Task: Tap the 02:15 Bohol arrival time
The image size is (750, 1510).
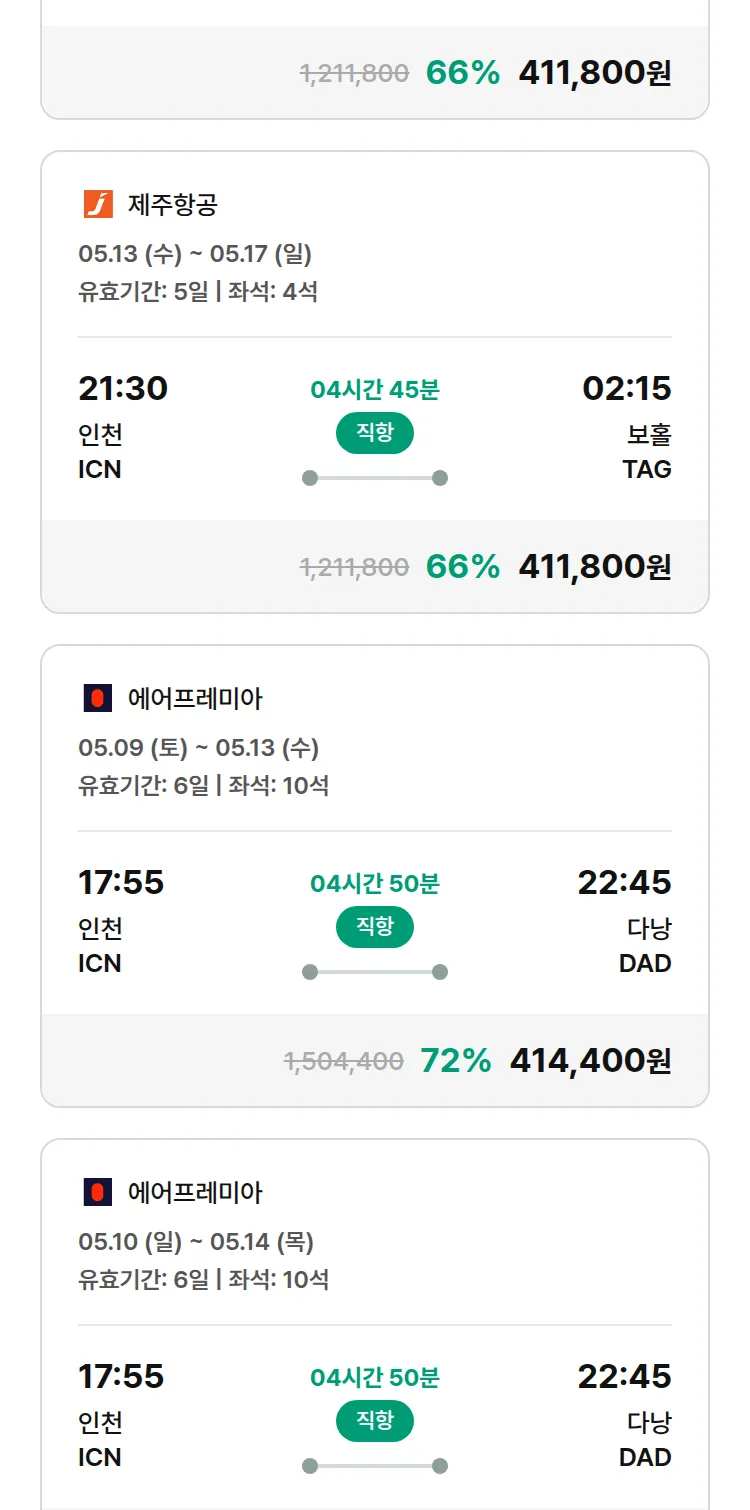Action: [x=626, y=388]
